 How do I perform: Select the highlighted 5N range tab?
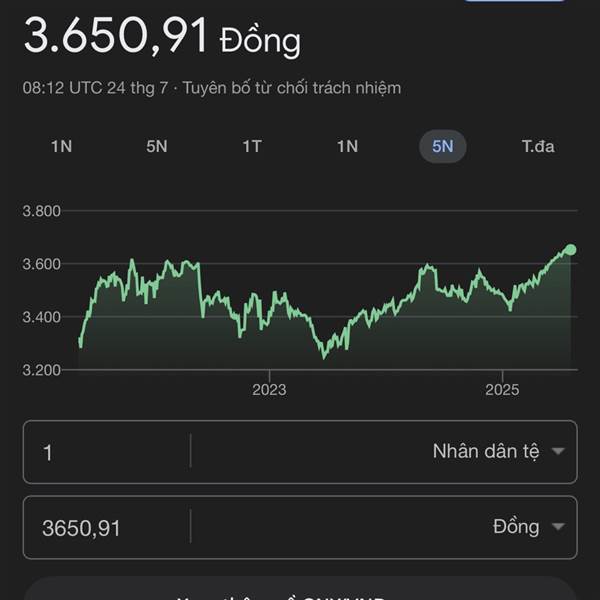coord(443,147)
